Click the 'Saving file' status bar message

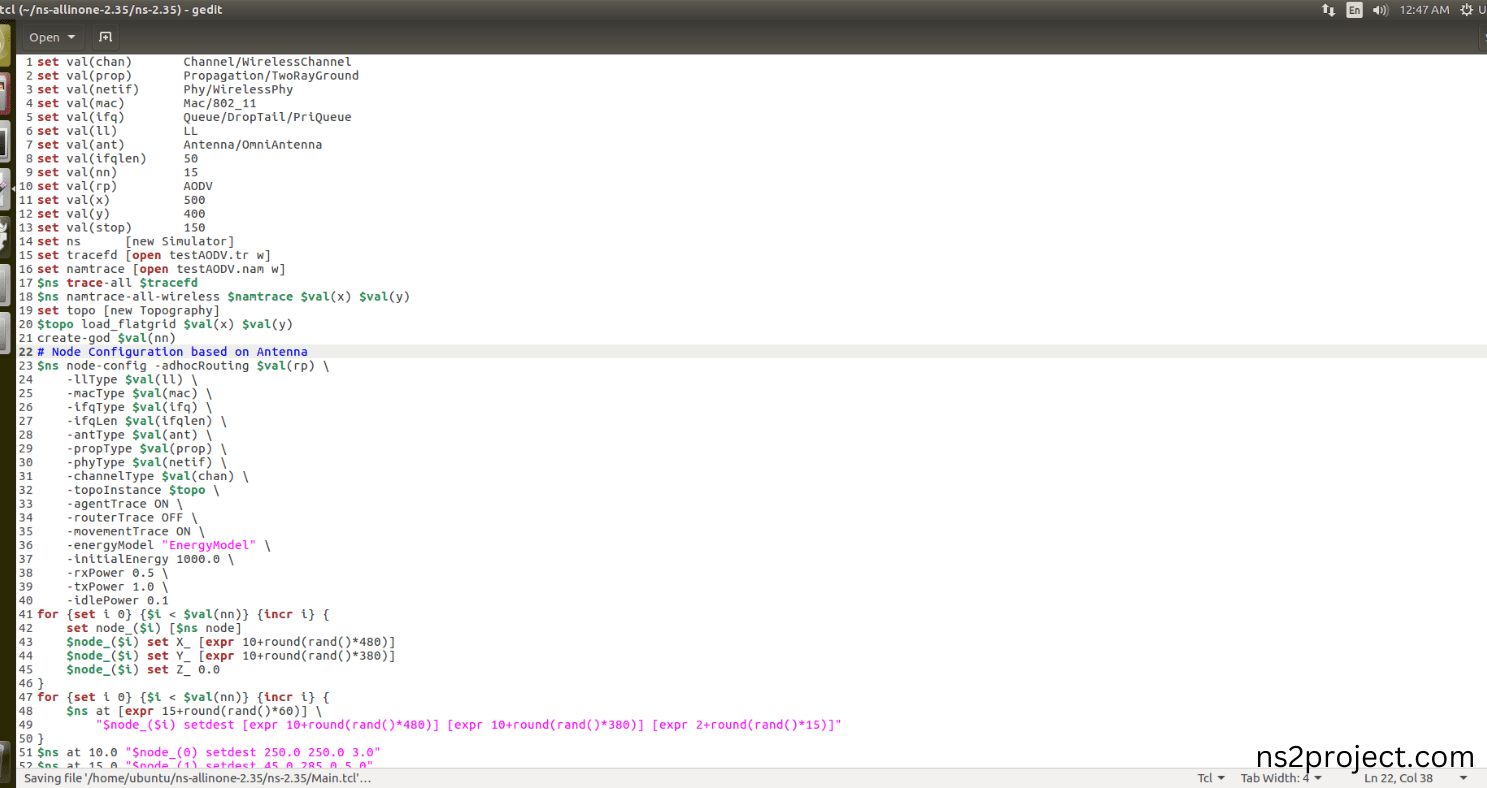pos(197,778)
